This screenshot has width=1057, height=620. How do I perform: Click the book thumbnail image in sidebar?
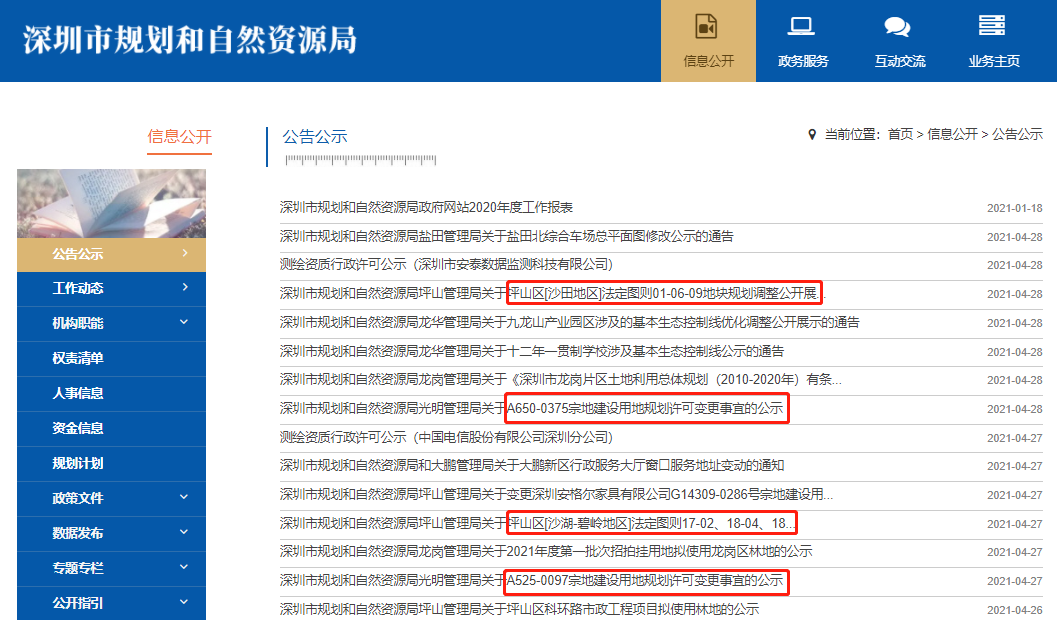pyautogui.click(x=111, y=203)
